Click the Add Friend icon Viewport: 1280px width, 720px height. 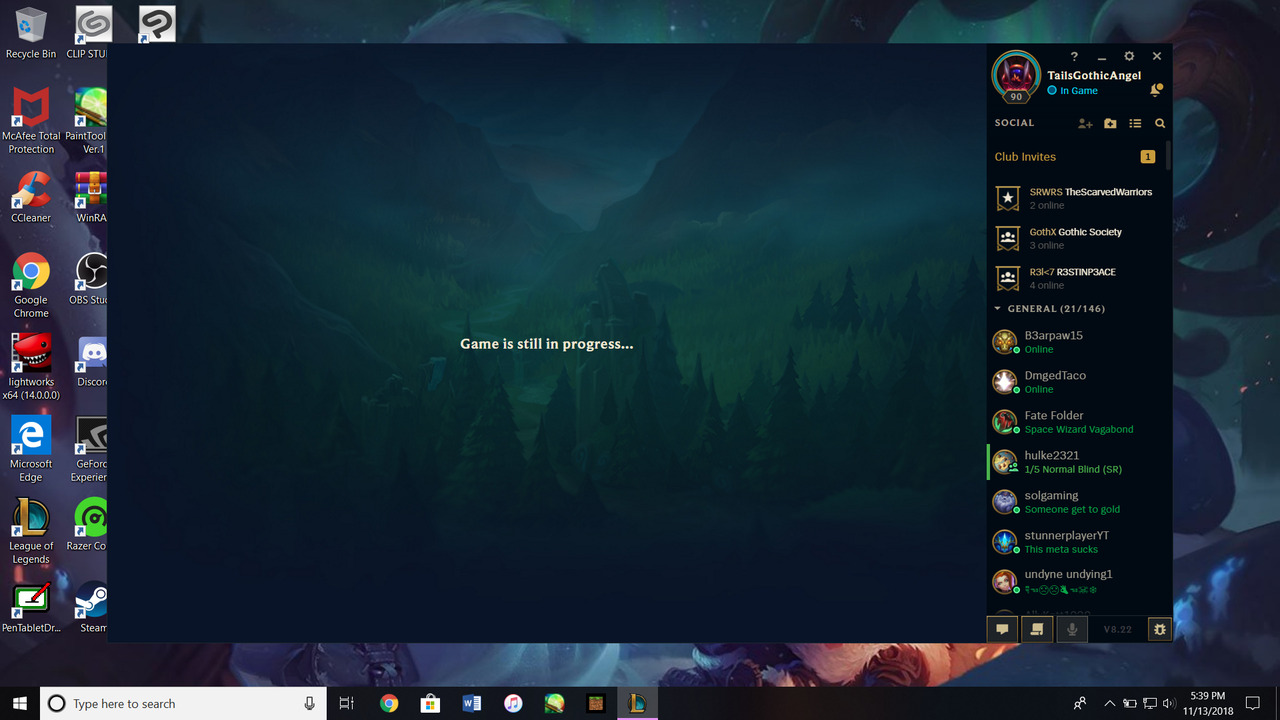1085,123
